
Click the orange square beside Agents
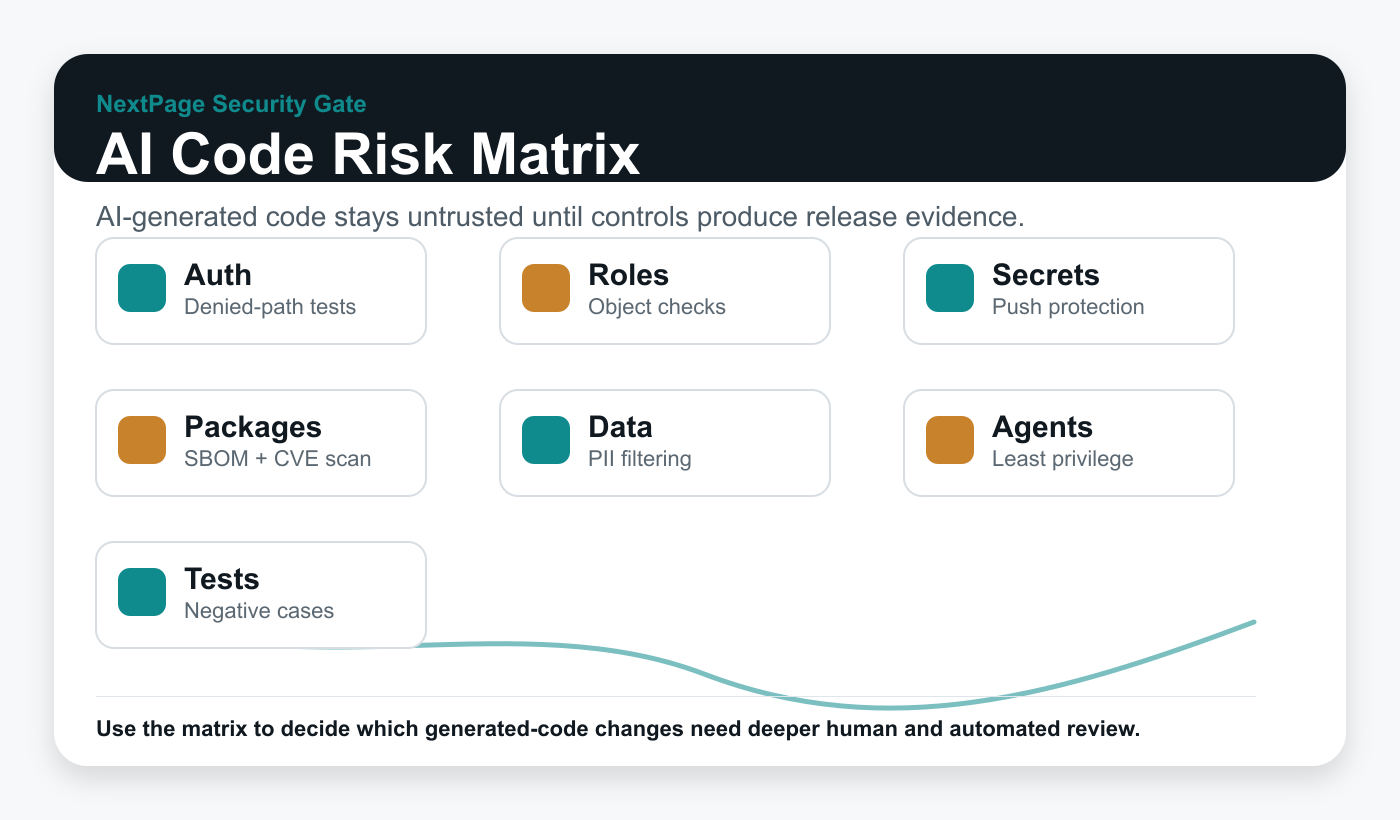pyautogui.click(x=950, y=440)
